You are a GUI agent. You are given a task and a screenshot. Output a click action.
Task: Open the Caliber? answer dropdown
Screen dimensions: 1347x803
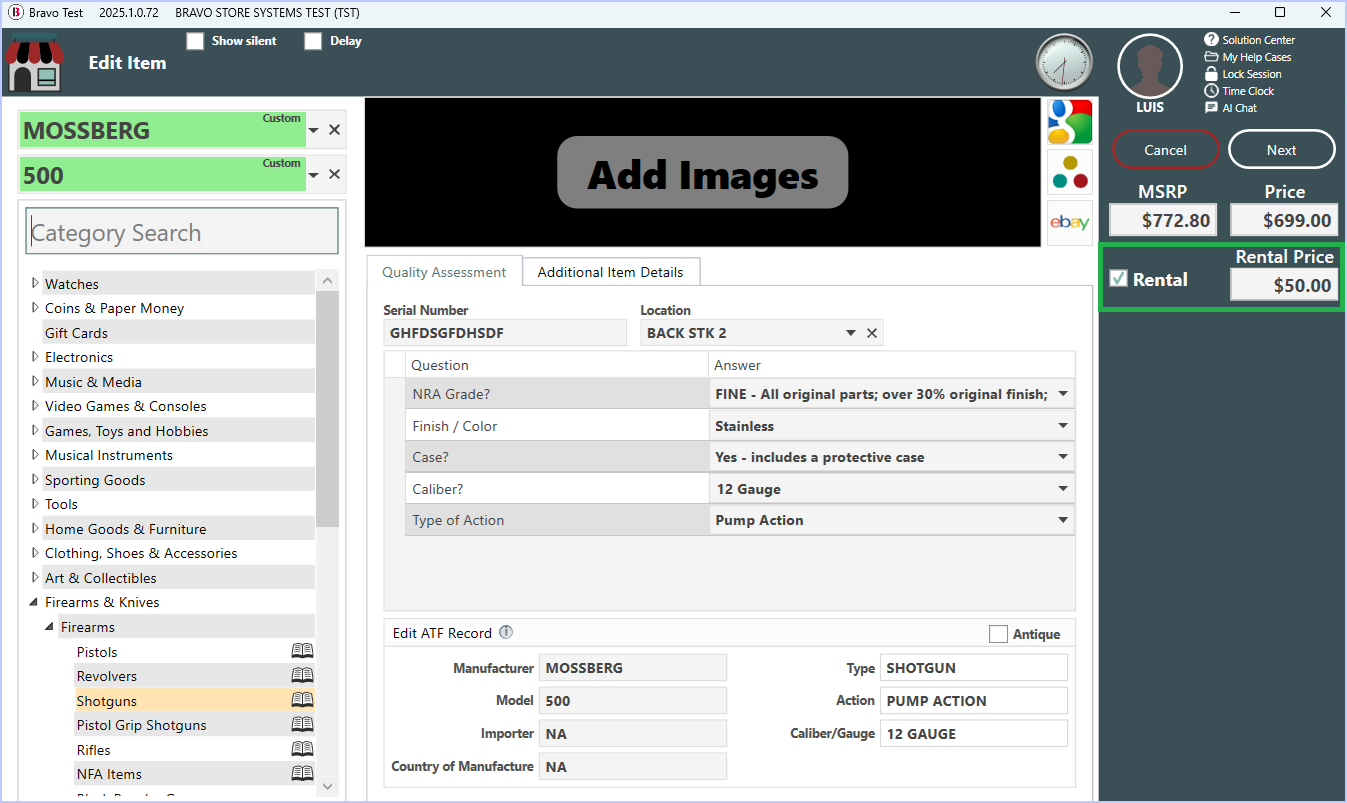1063,489
